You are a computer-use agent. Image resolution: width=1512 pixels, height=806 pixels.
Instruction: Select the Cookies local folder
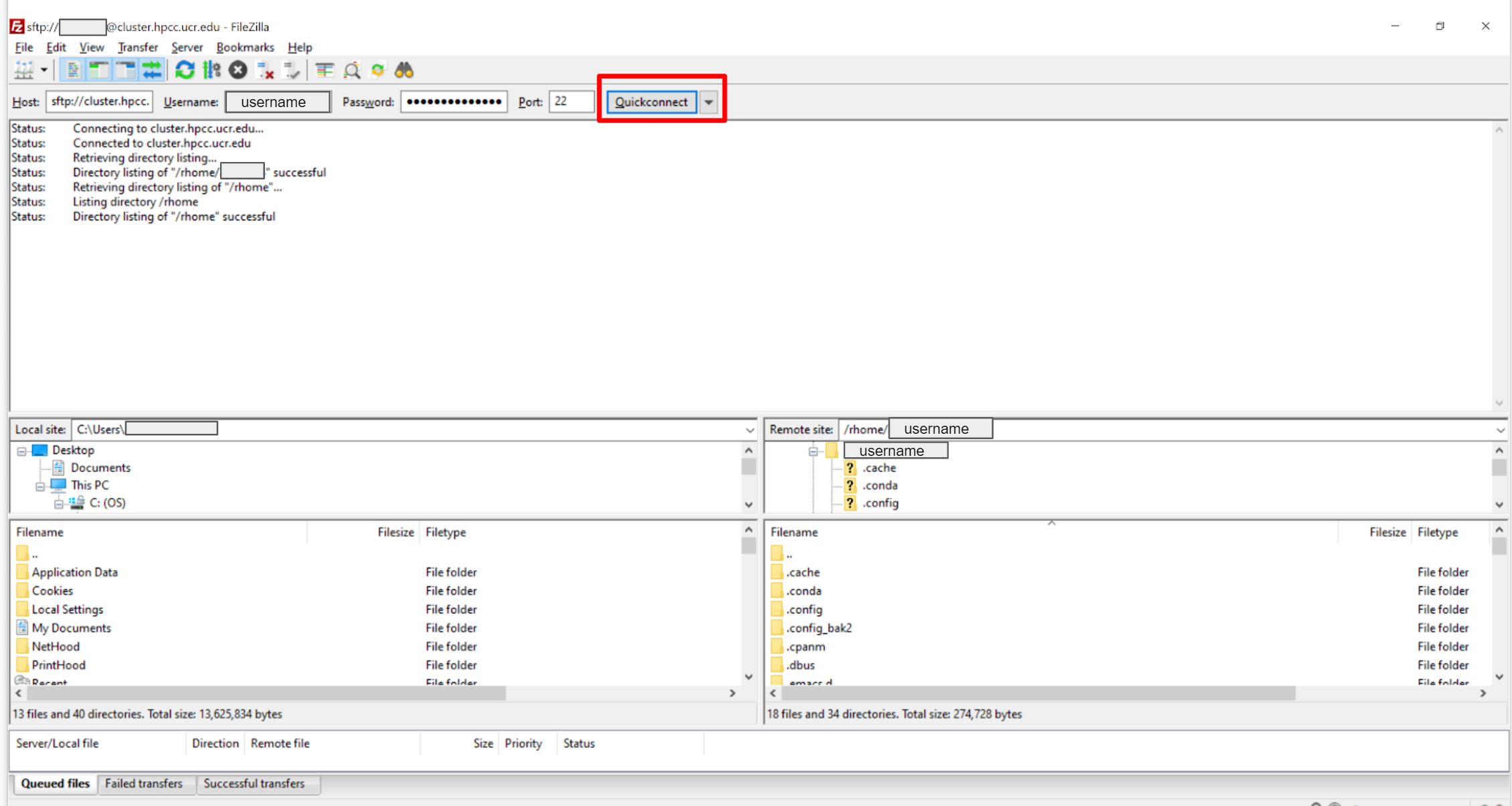coord(52,591)
